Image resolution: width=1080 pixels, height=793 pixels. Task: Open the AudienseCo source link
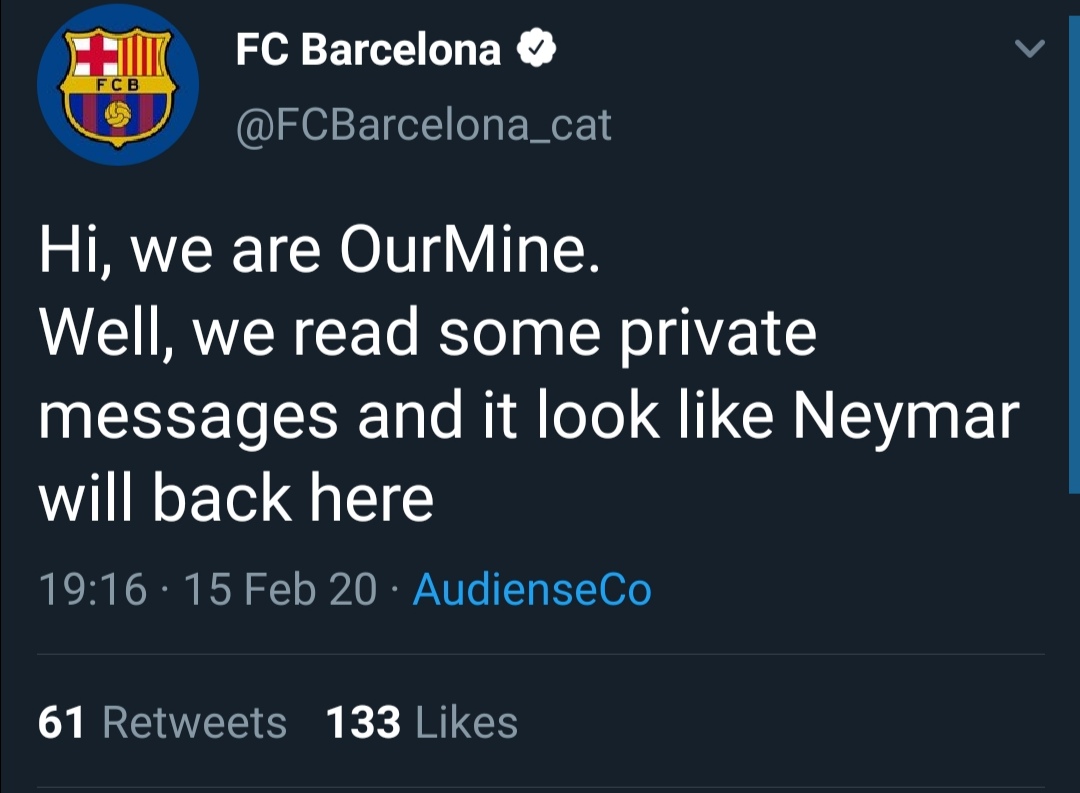(532, 589)
